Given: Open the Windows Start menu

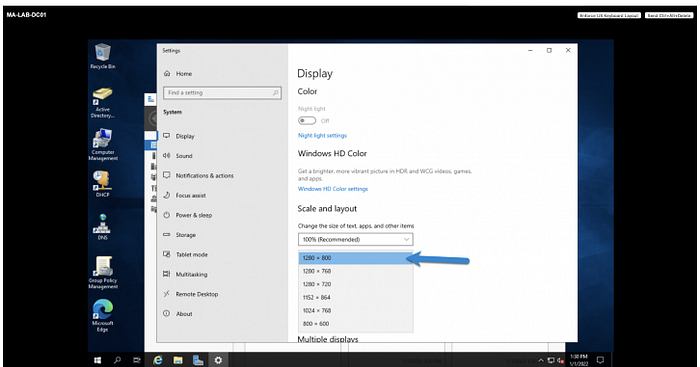Looking at the screenshot, I should [98, 360].
